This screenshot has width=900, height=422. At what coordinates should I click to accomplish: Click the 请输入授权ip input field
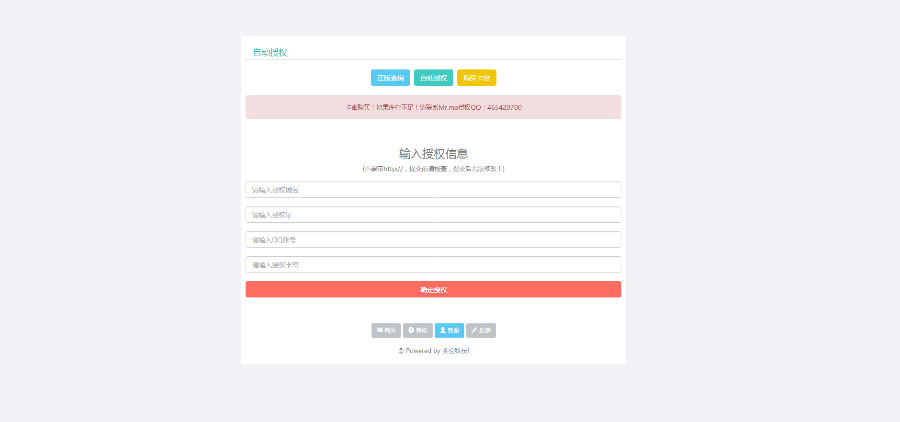click(433, 215)
